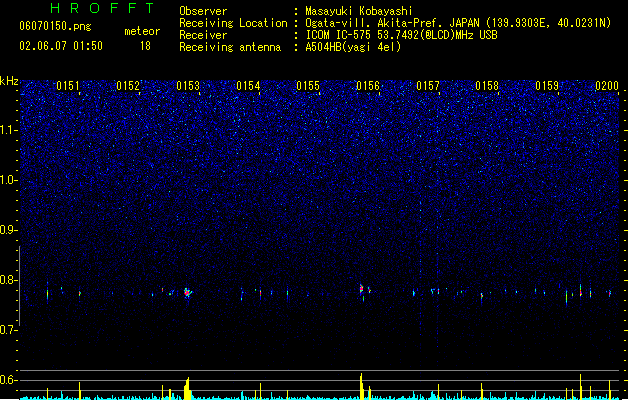Click the 0154 time marker
The width and height of the screenshot is (629, 400).
coord(248,86)
